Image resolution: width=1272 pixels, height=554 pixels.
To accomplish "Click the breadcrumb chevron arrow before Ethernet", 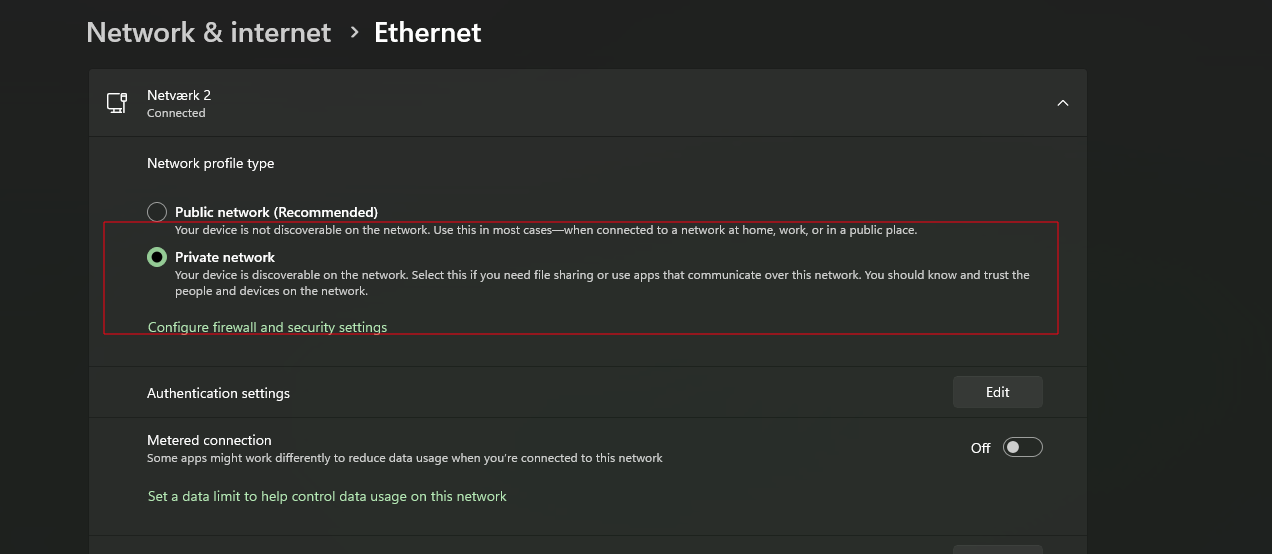I will pos(354,33).
